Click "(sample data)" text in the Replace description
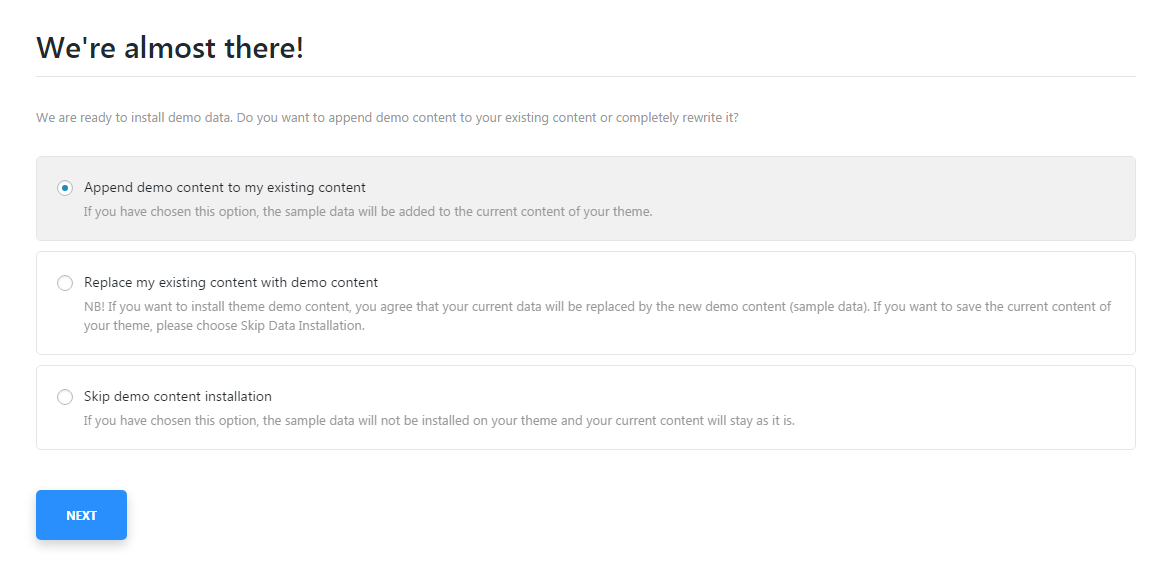This screenshot has height=563, width=1165. tap(829, 307)
